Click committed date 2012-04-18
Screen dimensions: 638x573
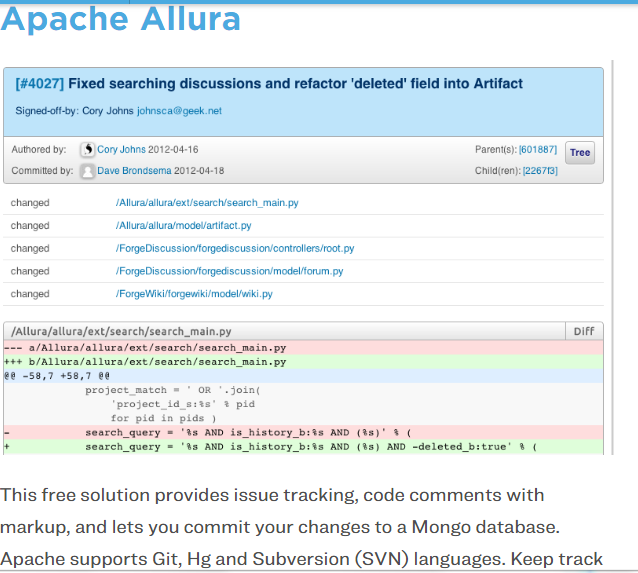199,171
